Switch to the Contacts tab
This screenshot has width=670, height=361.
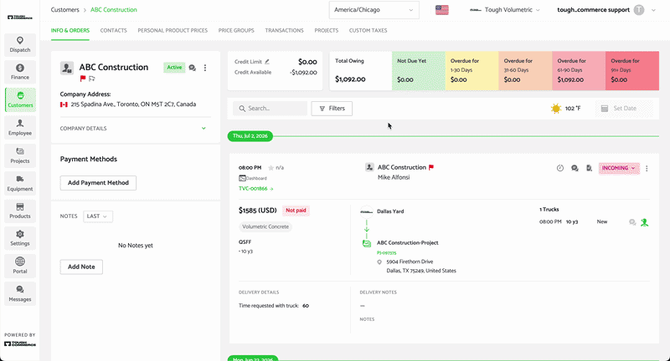click(113, 30)
